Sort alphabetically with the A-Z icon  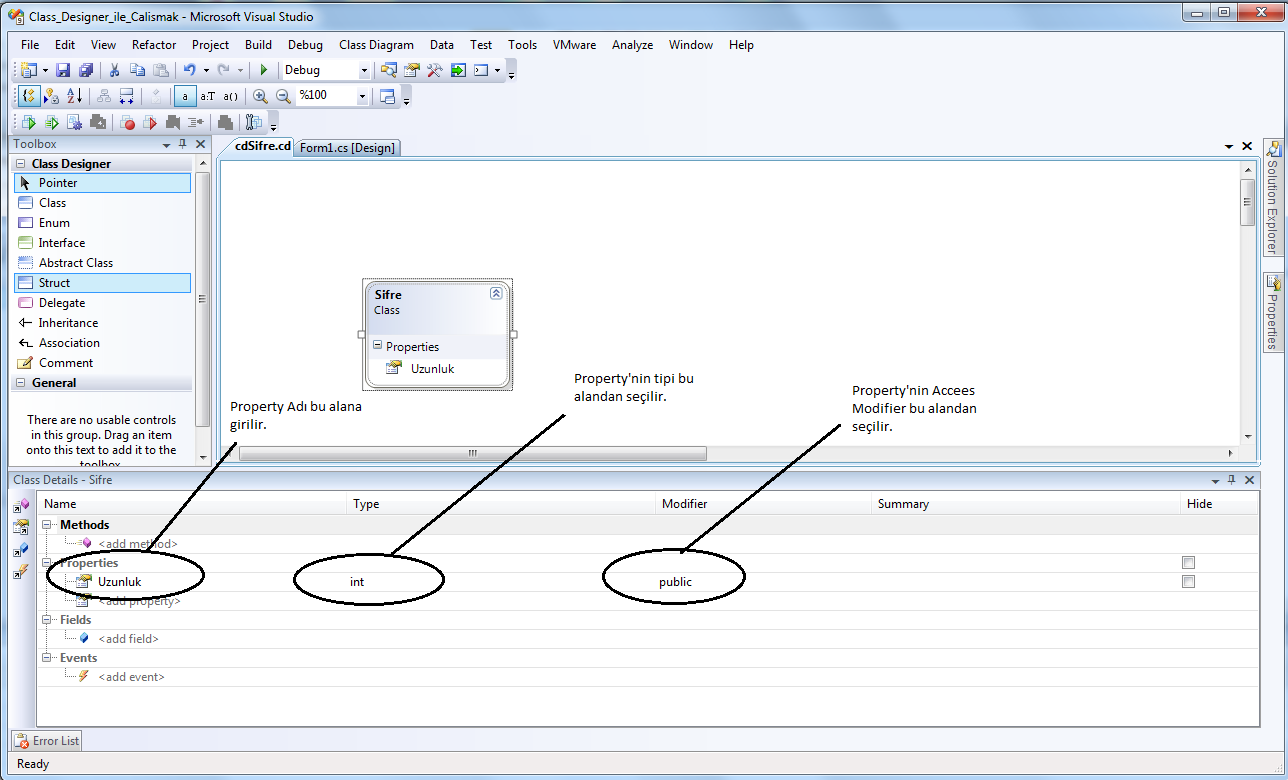pyautogui.click(x=75, y=96)
